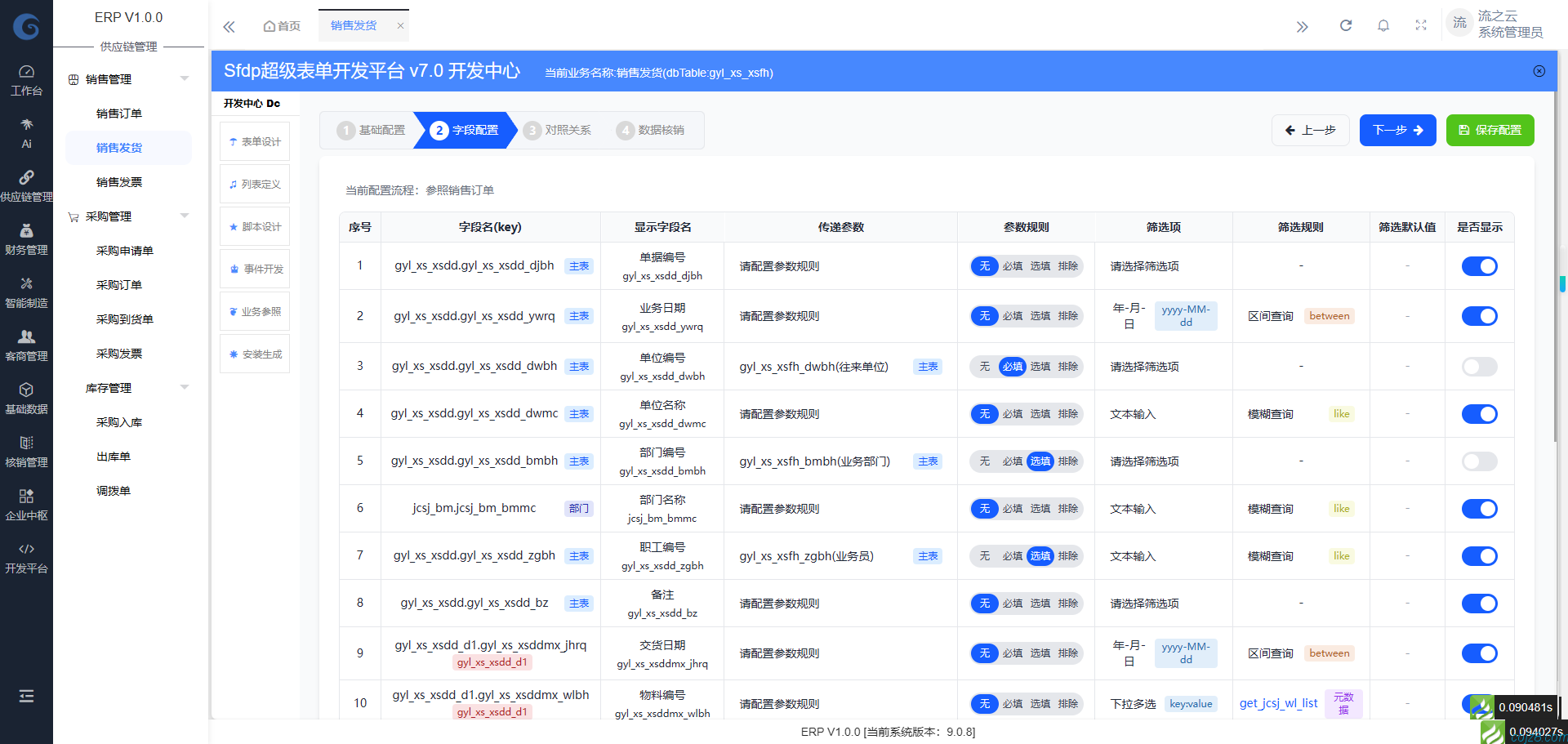
Task: Run 安装生成 from the dev toolbar
Action: click(254, 353)
